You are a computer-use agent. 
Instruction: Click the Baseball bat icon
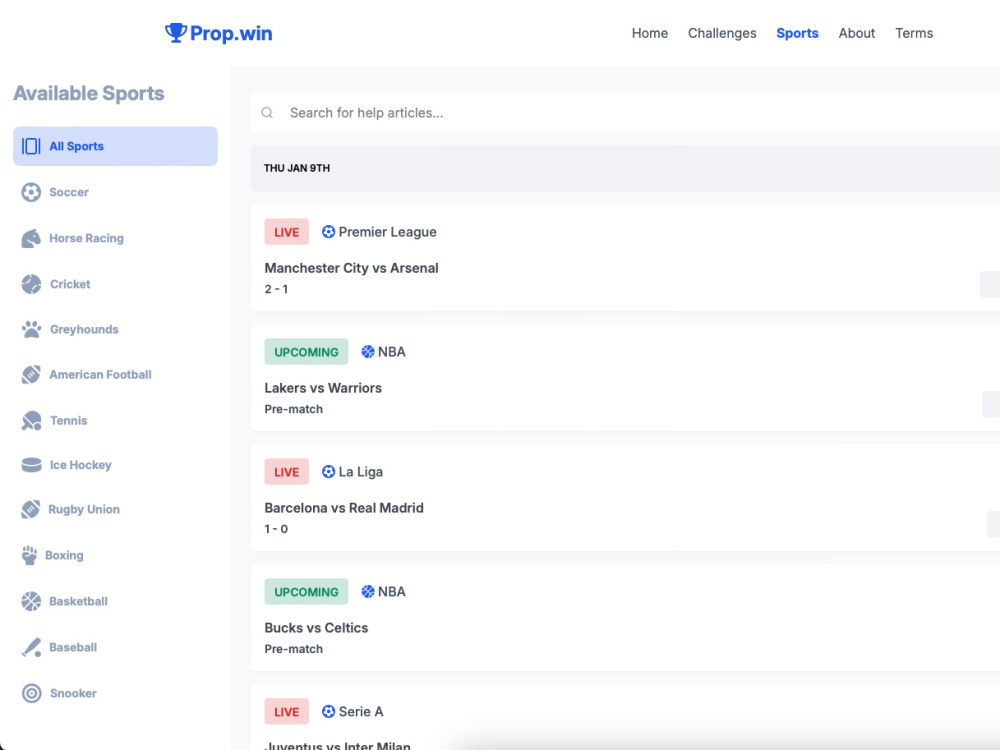[31, 647]
